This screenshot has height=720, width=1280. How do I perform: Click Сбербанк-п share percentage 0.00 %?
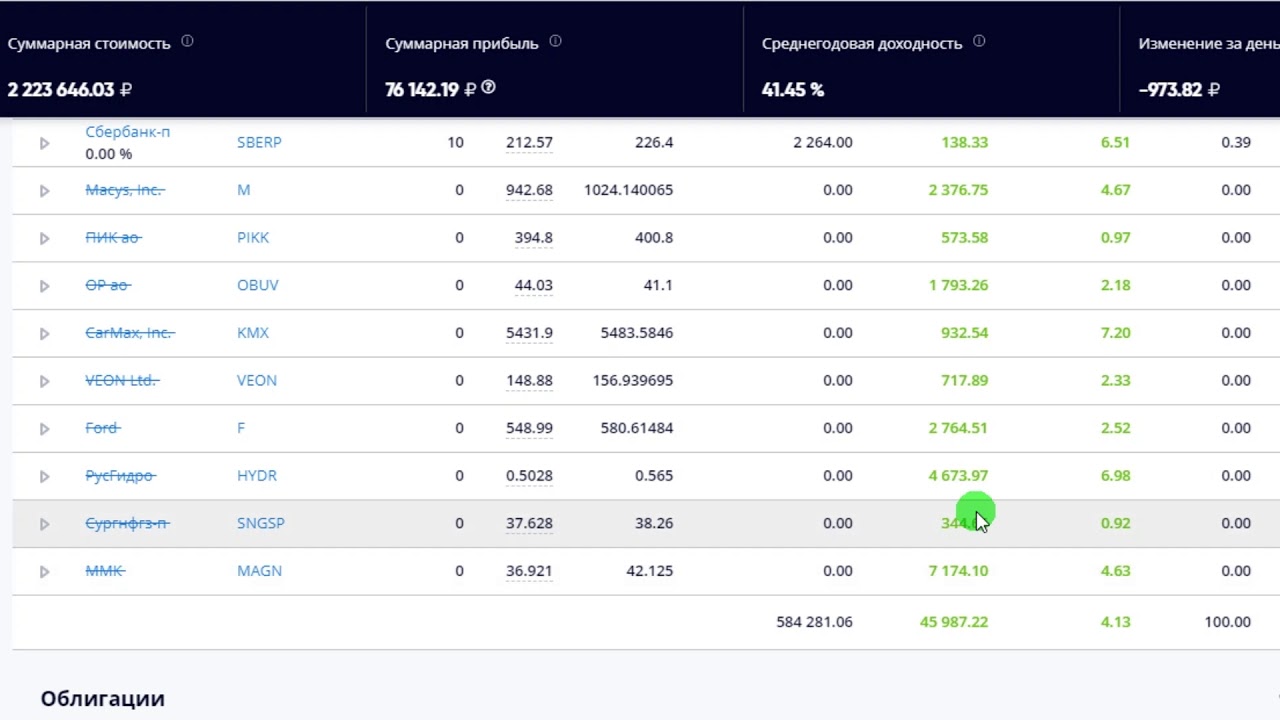[109, 154]
